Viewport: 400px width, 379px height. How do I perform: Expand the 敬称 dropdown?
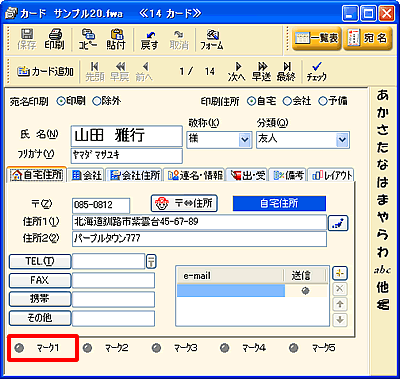point(245,140)
